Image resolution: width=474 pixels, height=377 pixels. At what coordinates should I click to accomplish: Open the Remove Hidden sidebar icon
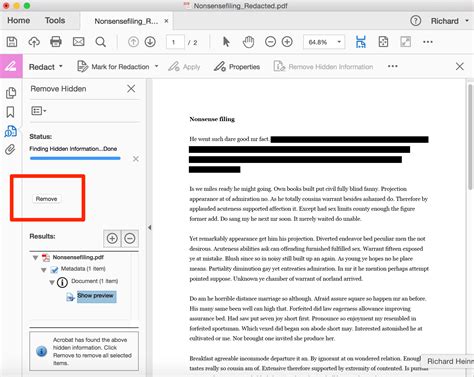pos(10,131)
